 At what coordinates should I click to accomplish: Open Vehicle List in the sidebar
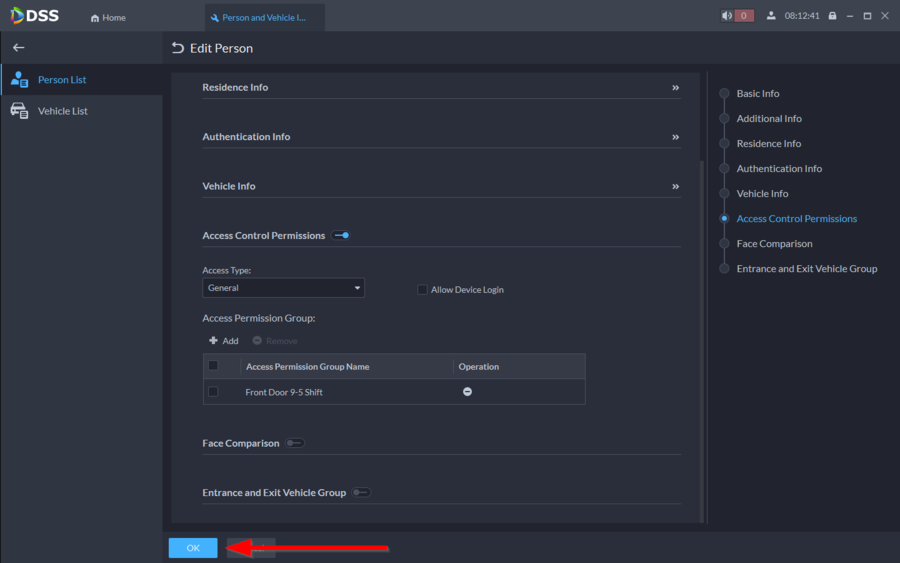(x=62, y=111)
